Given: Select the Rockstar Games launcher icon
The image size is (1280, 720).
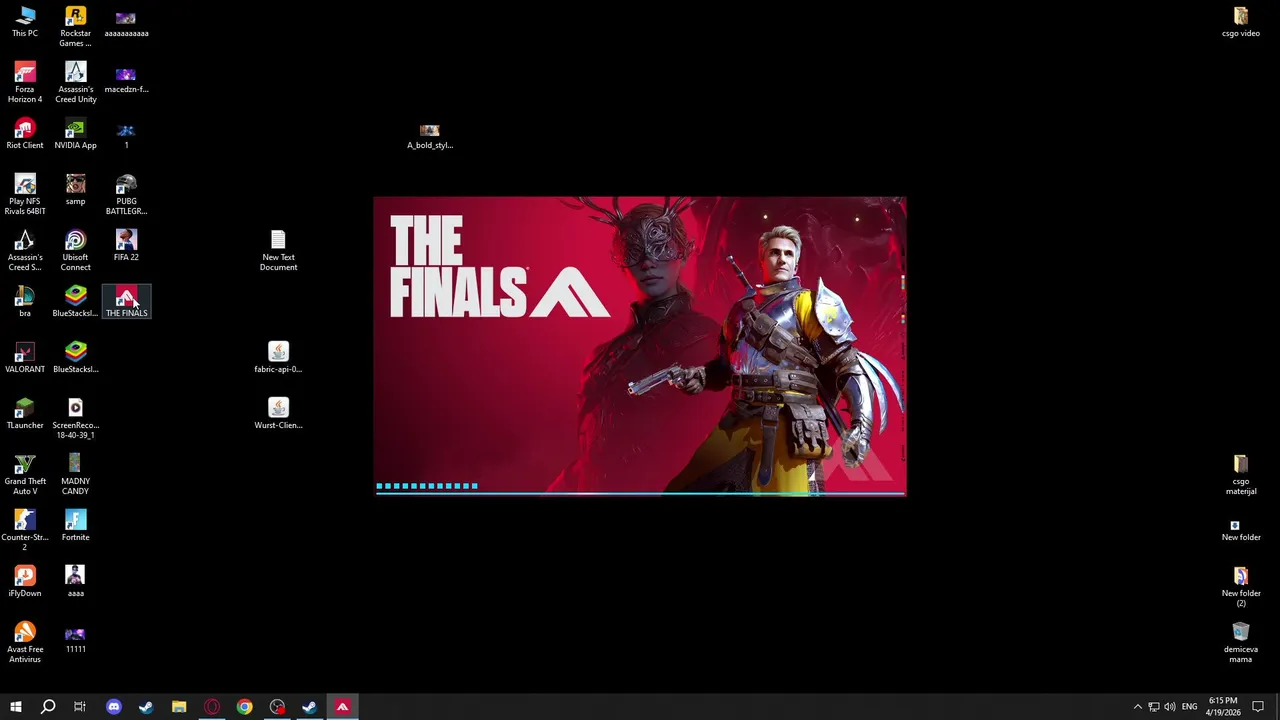Looking at the screenshot, I should (75, 26).
